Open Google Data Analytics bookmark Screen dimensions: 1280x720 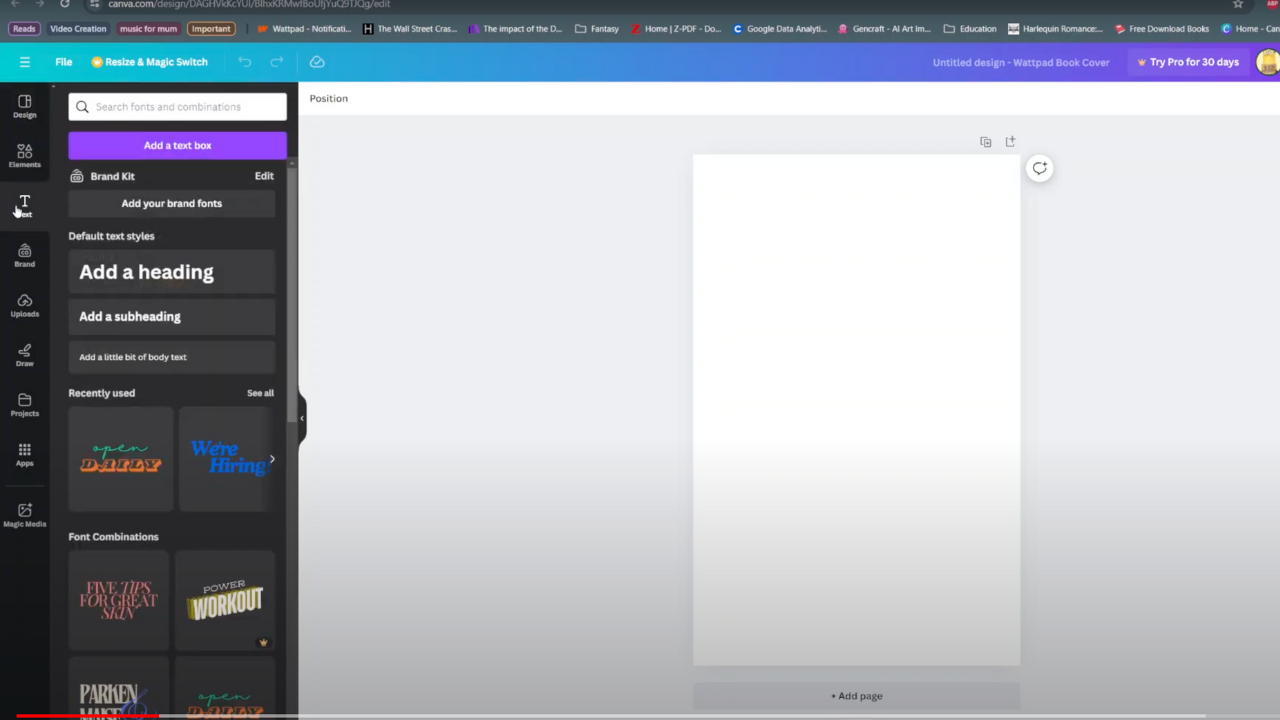coord(780,29)
